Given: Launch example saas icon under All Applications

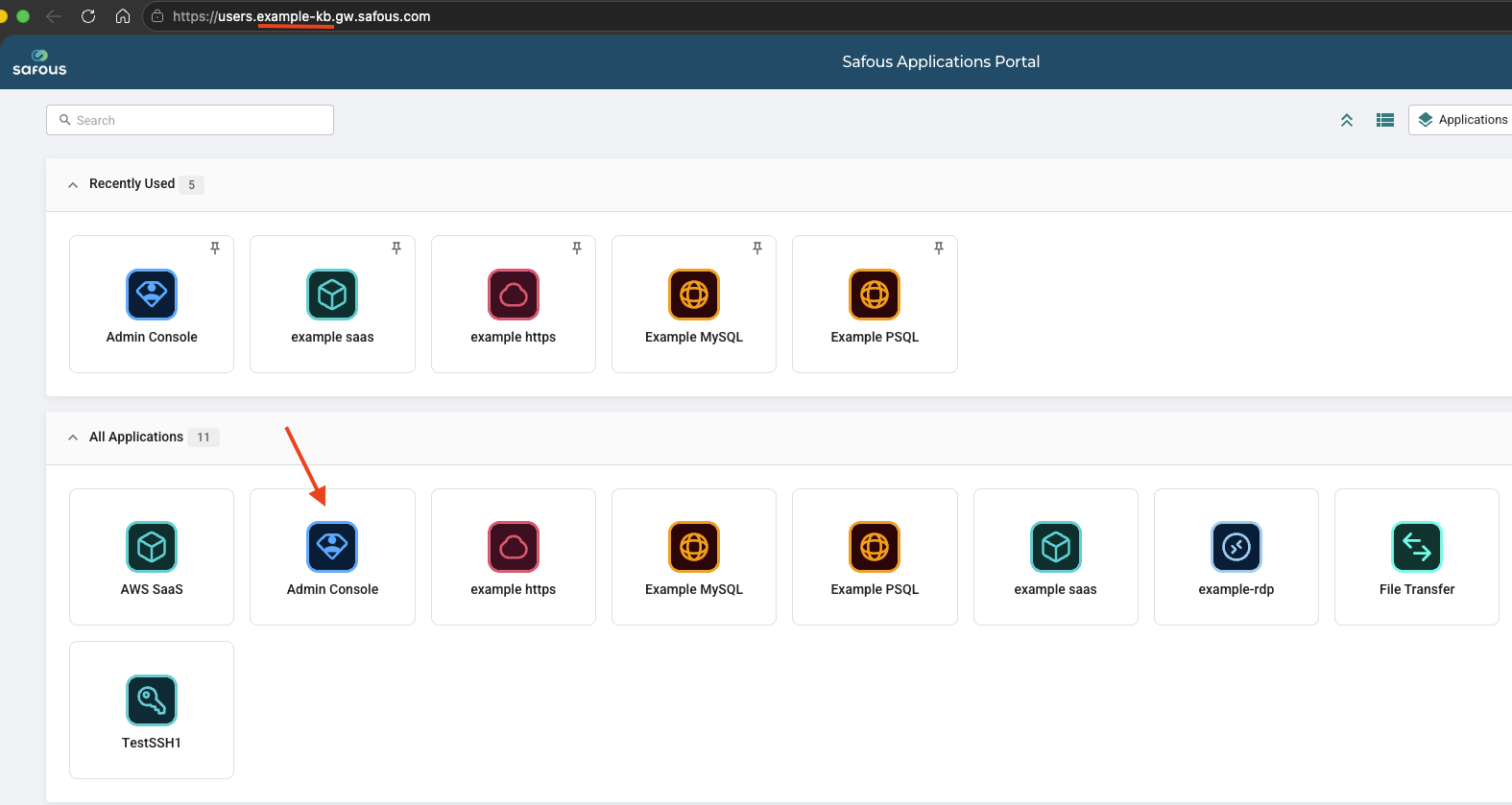Looking at the screenshot, I should point(1056,547).
